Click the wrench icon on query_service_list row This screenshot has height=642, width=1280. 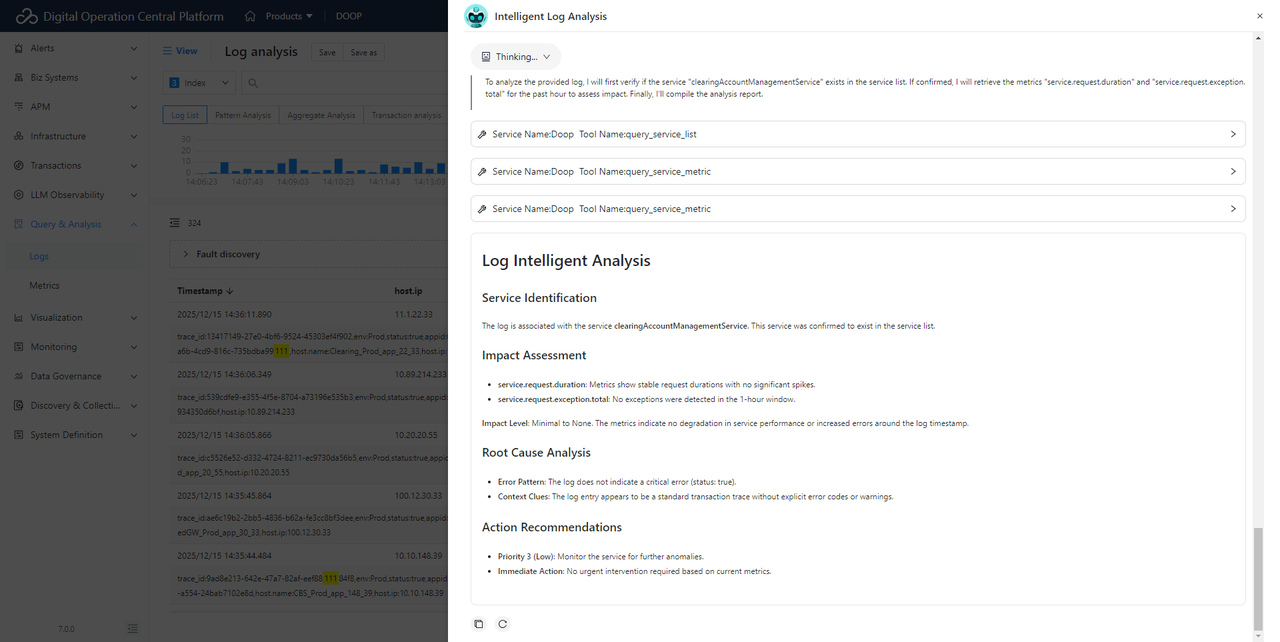(x=482, y=134)
